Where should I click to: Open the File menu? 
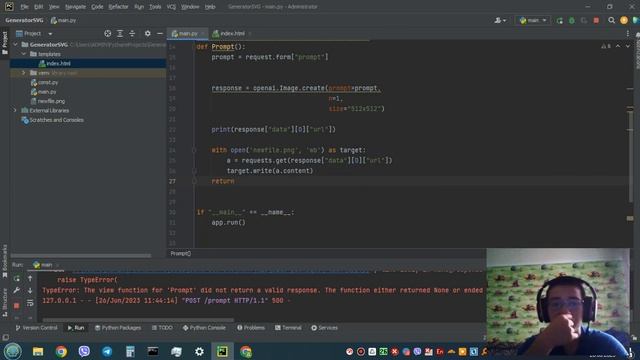[24, 7]
